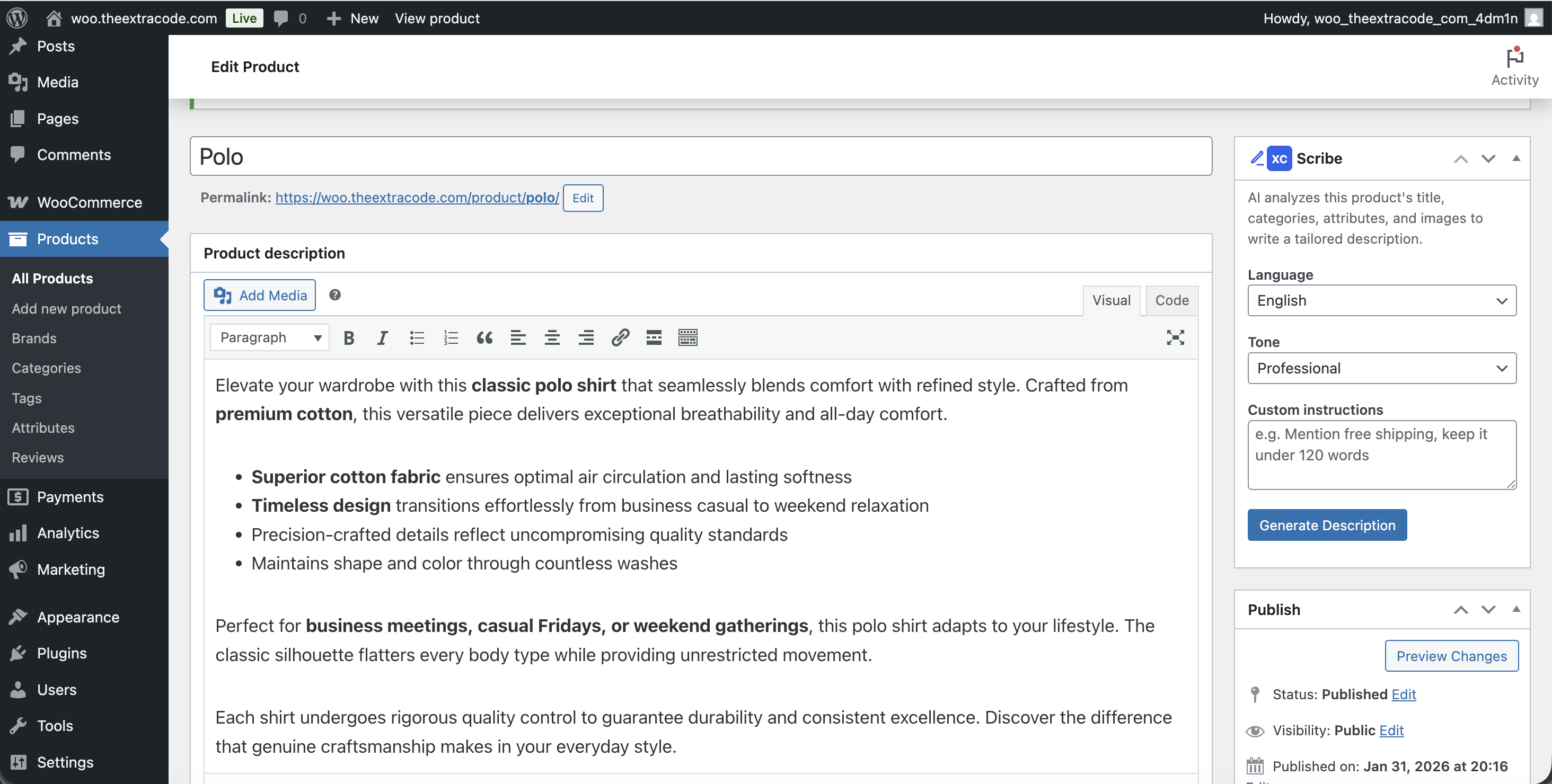Click the Custom instructions text area
The width and height of the screenshot is (1552, 784).
coord(1381,455)
